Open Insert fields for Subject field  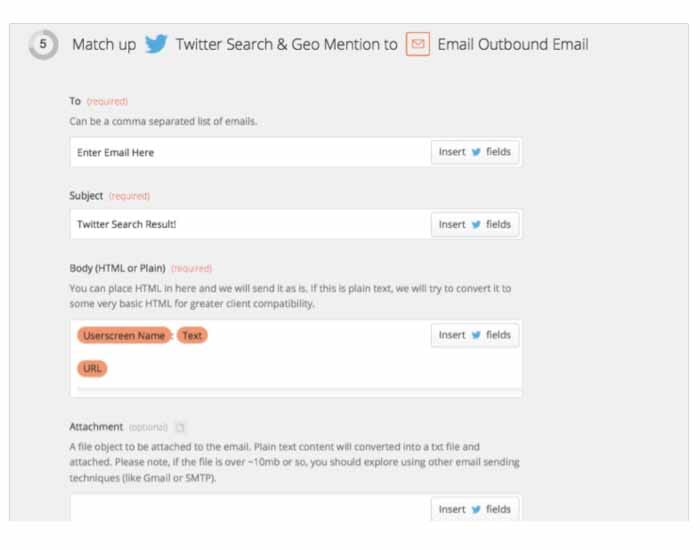point(475,224)
